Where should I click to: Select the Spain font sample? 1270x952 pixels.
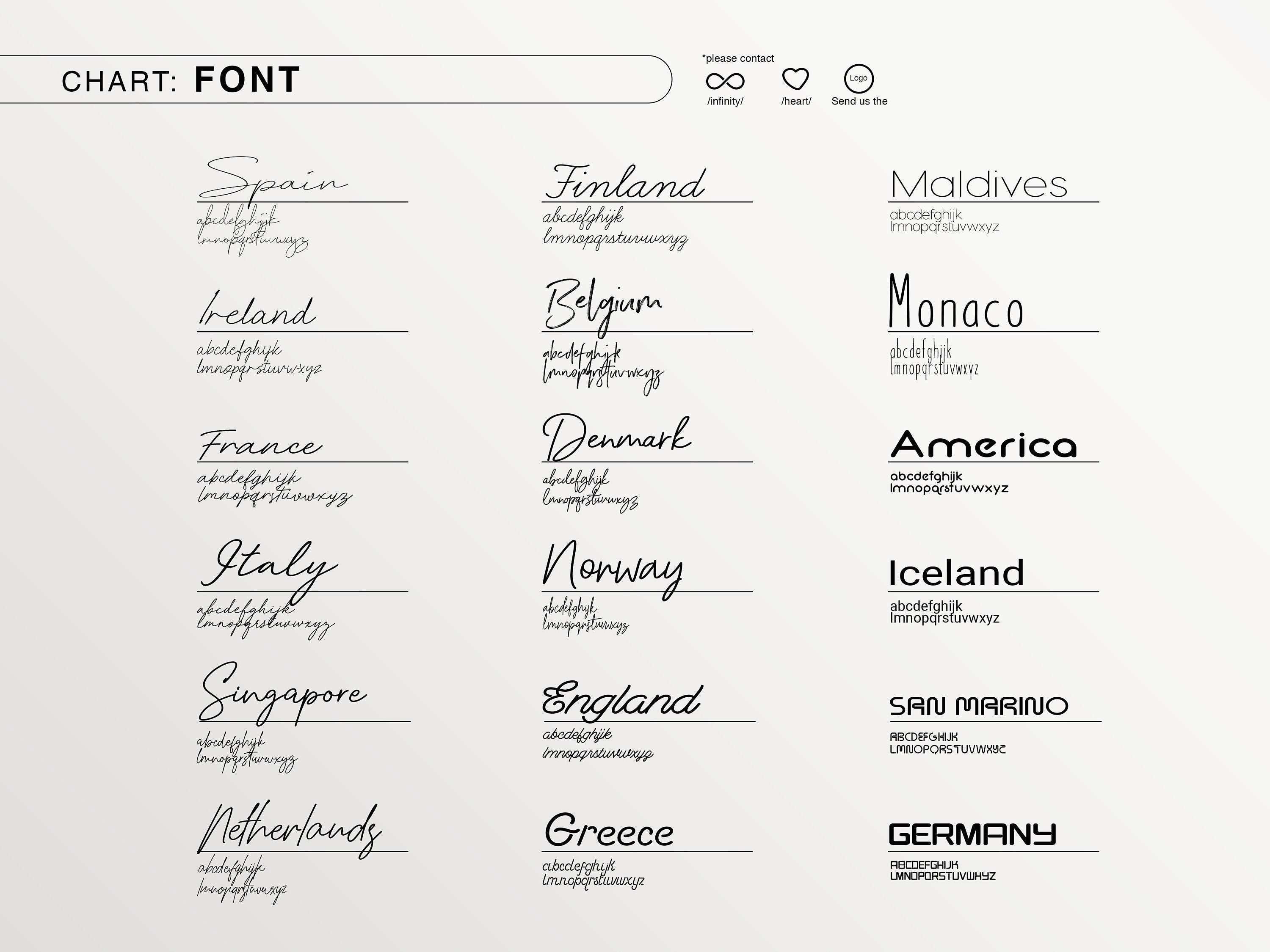coord(273,179)
